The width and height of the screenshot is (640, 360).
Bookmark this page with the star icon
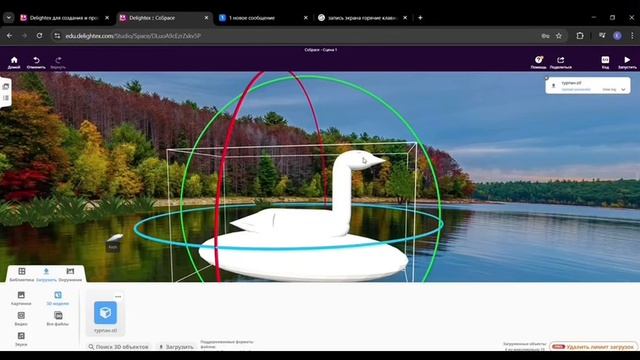tap(558, 36)
